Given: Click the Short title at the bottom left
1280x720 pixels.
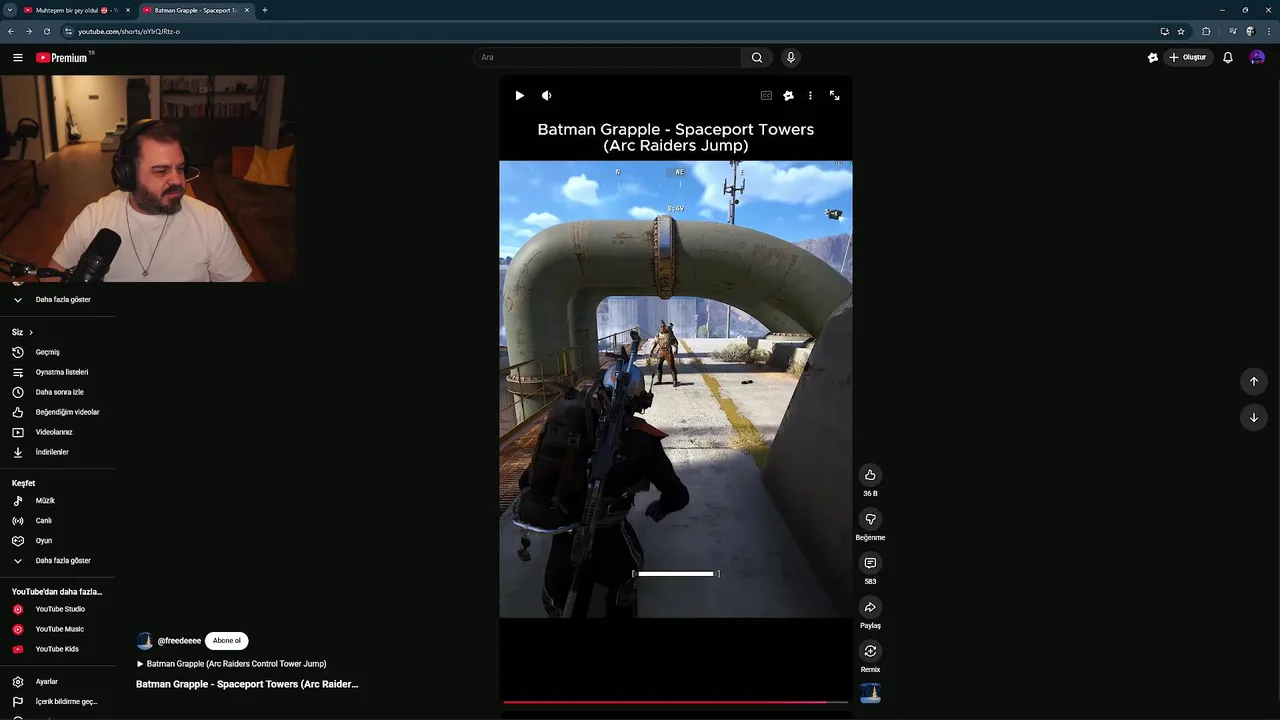Looking at the screenshot, I should click(x=247, y=684).
